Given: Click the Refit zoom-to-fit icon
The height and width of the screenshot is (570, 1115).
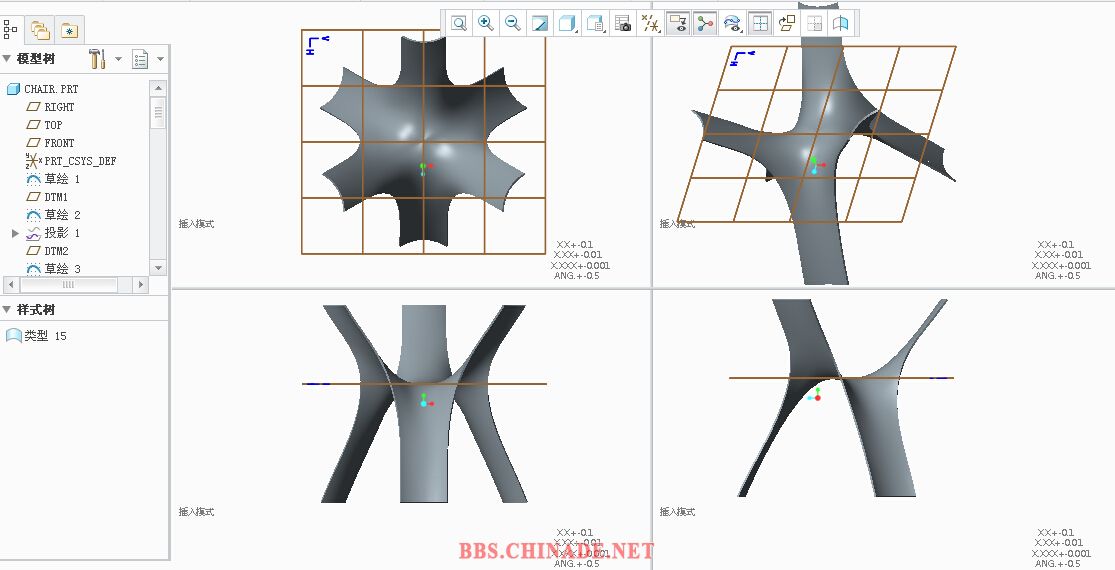Looking at the screenshot, I should click(x=459, y=23).
